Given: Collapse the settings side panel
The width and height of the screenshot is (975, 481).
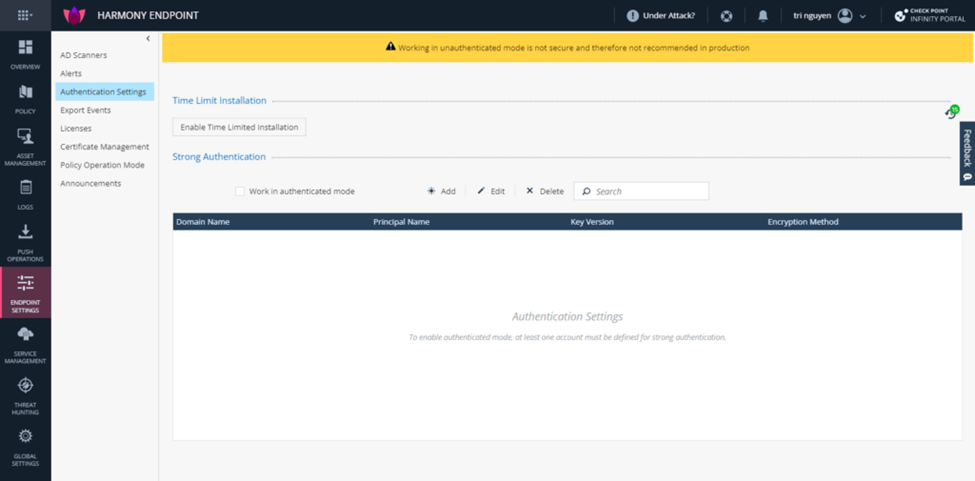Looking at the screenshot, I should [x=148, y=39].
